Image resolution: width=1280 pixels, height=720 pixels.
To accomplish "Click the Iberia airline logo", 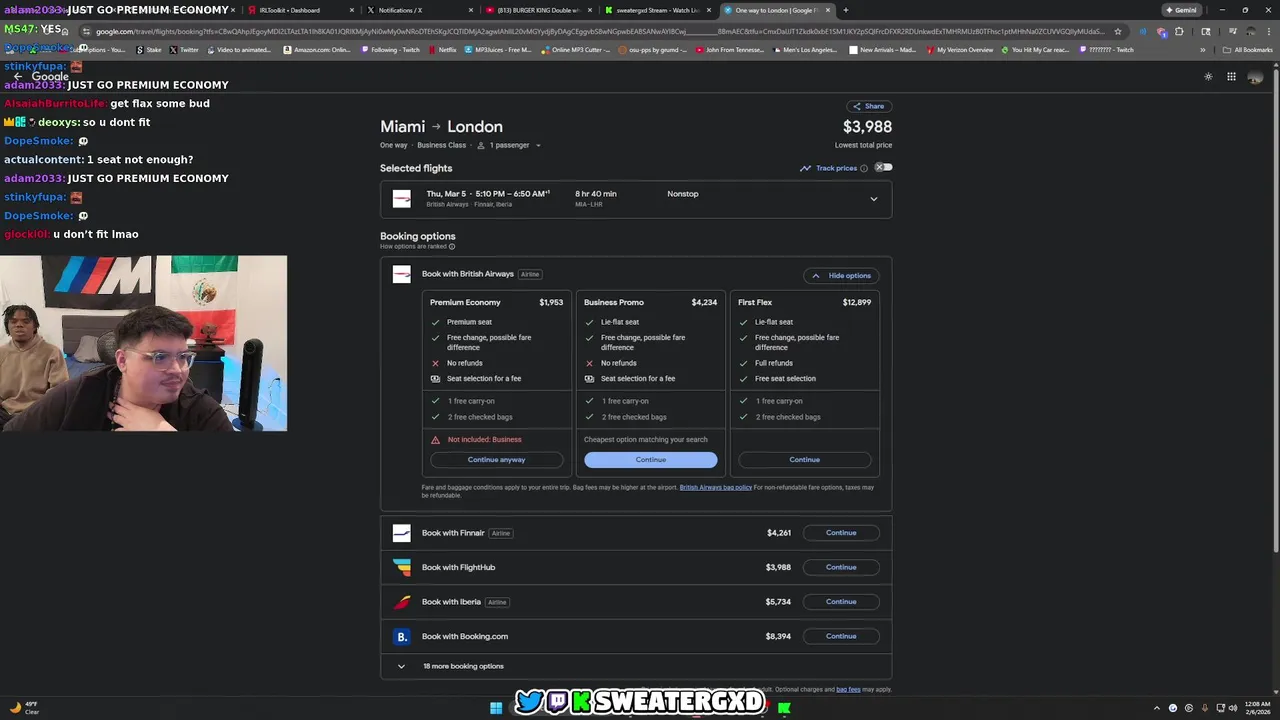I will pos(402,602).
